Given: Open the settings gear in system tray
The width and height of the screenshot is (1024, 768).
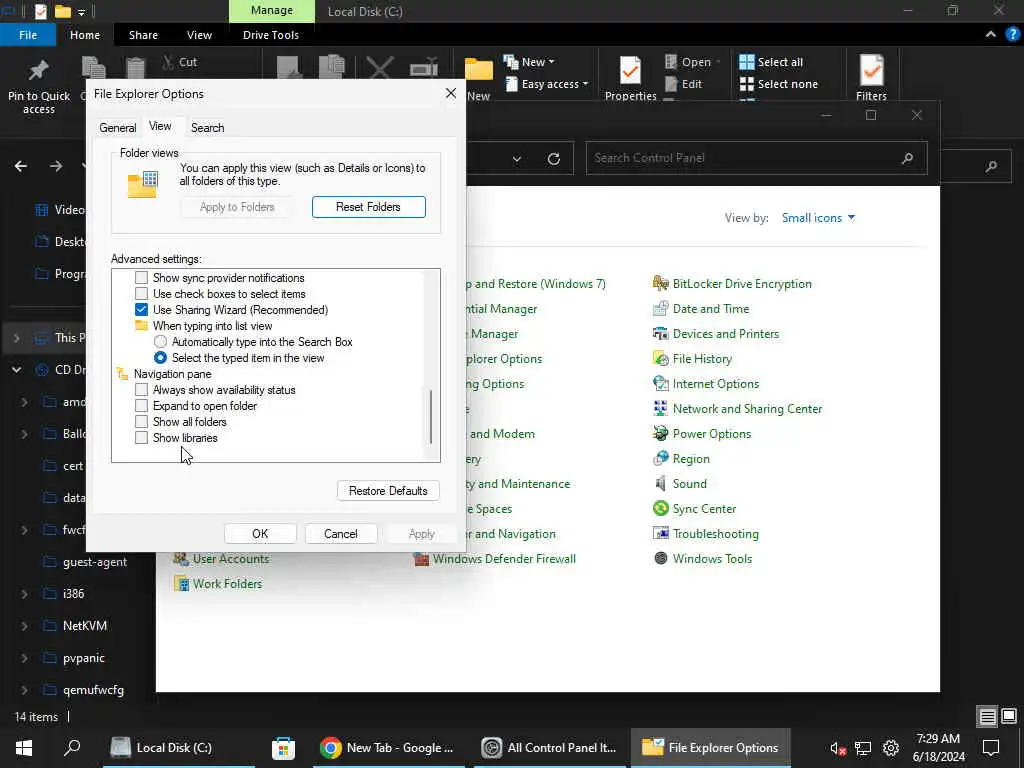Looking at the screenshot, I should tap(891, 748).
